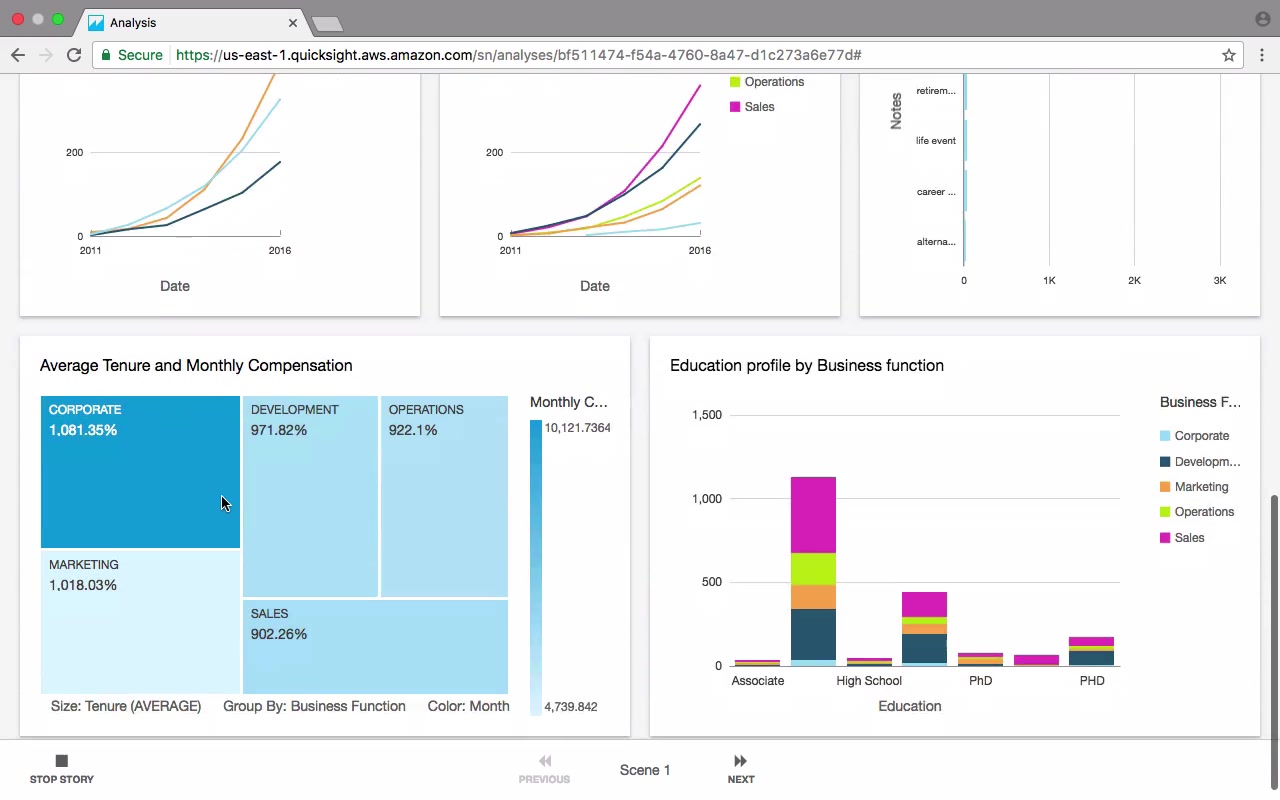Click the 'Size: Tenure (AVERAGE)' label
Image resolution: width=1280 pixels, height=800 pixels.
(x=126, y=706)
